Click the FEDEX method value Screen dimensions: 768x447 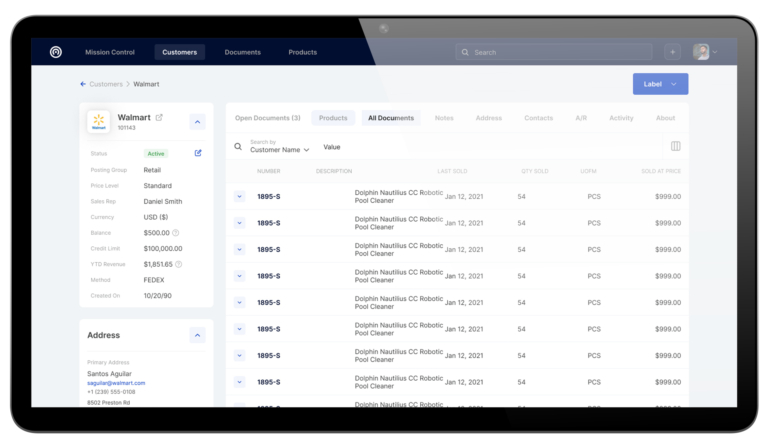[154, 280]
